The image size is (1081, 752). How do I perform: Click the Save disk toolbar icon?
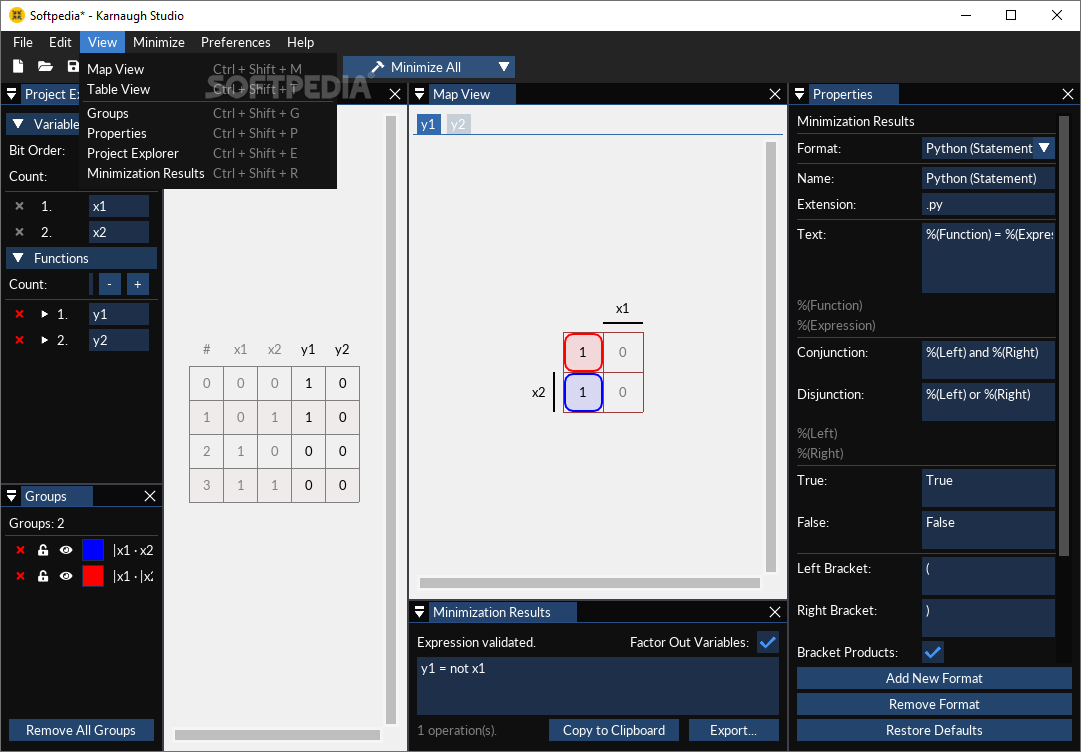coord(72,66)
